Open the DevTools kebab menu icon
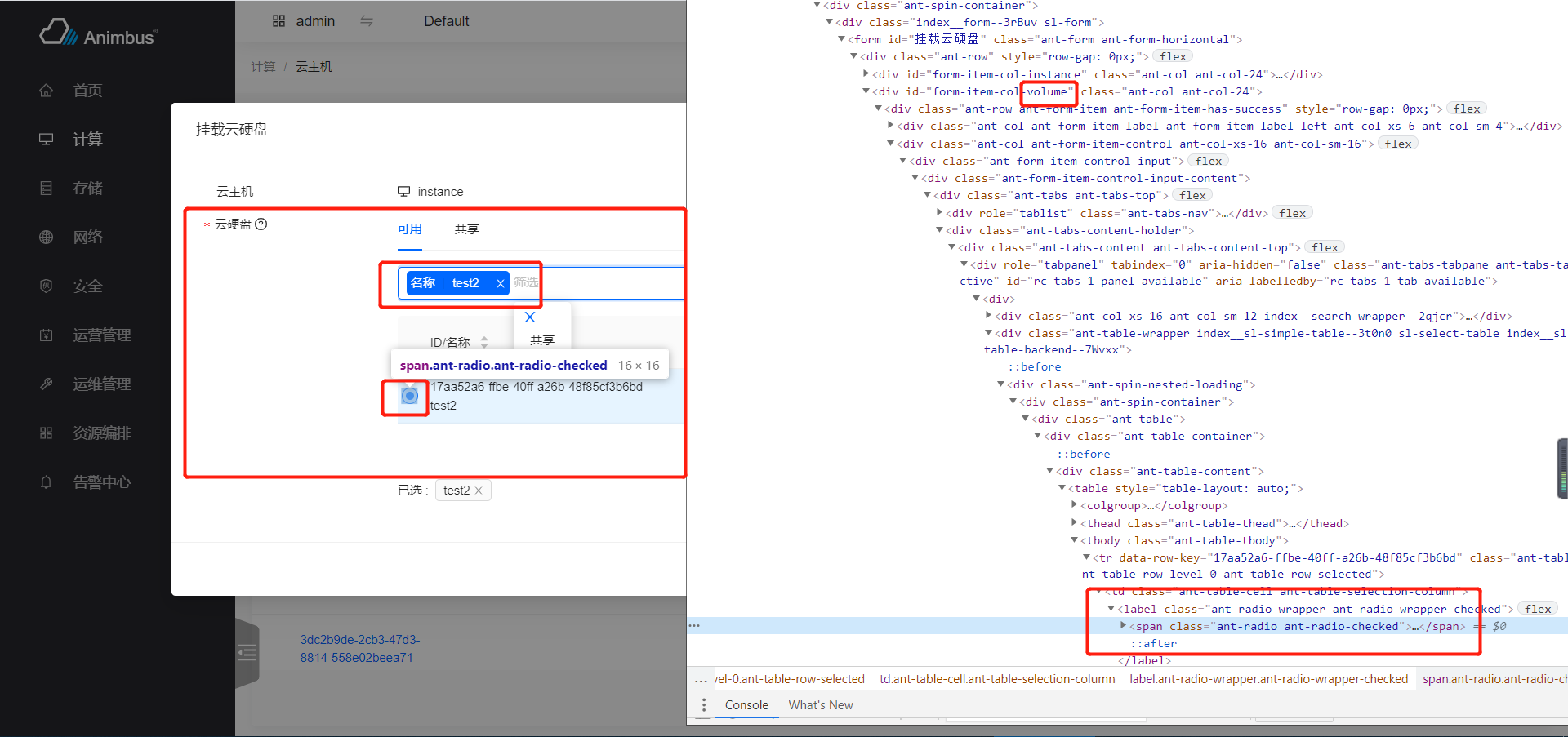 [704, 704]
